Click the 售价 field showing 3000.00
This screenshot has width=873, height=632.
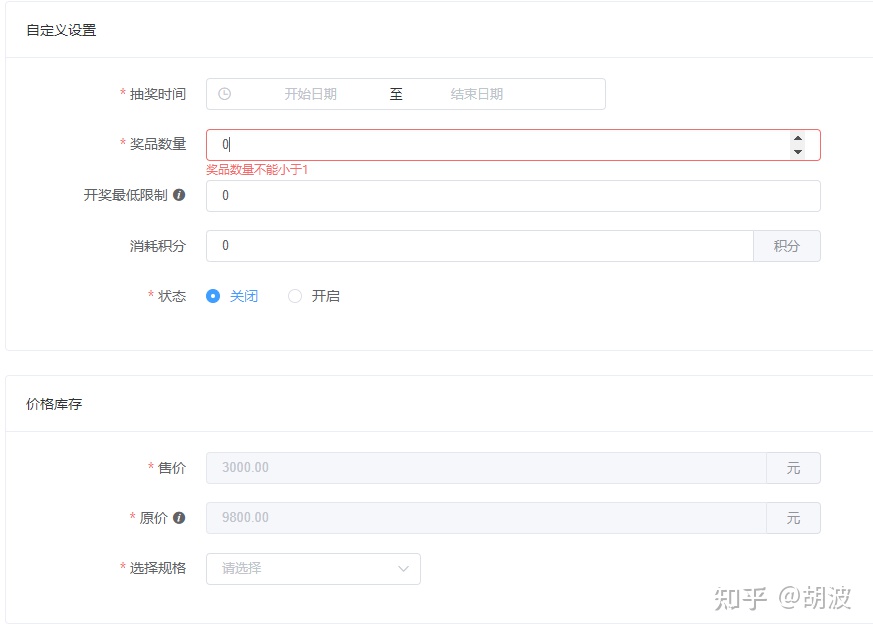(x=486, y=468)
